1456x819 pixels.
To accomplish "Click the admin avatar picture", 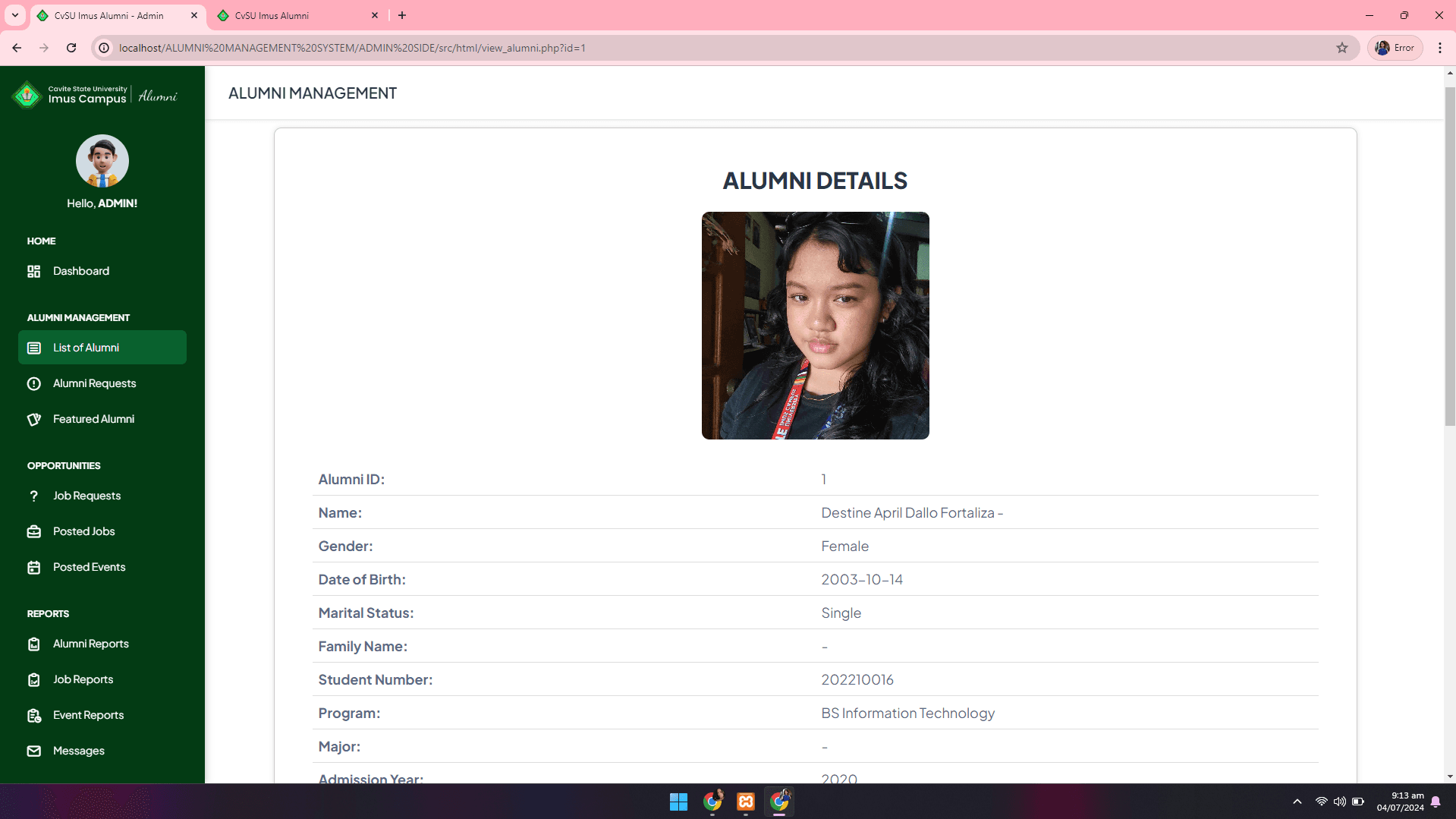I will pos(102,161).
